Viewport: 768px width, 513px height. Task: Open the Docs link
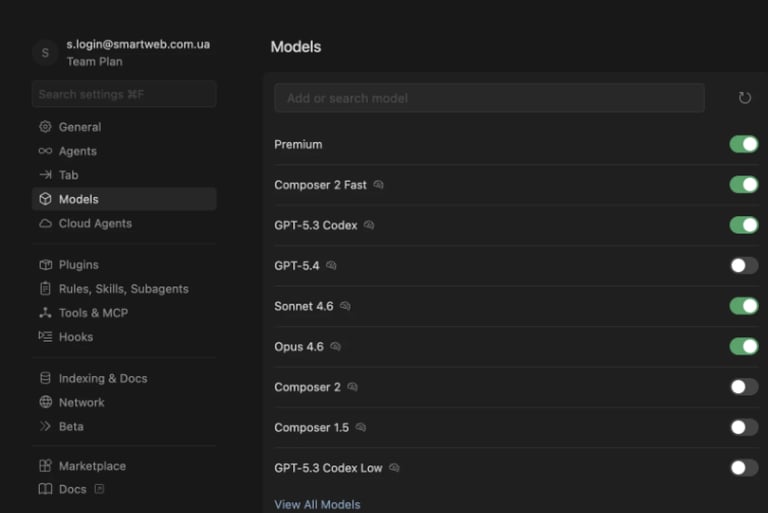click(124, 489)
